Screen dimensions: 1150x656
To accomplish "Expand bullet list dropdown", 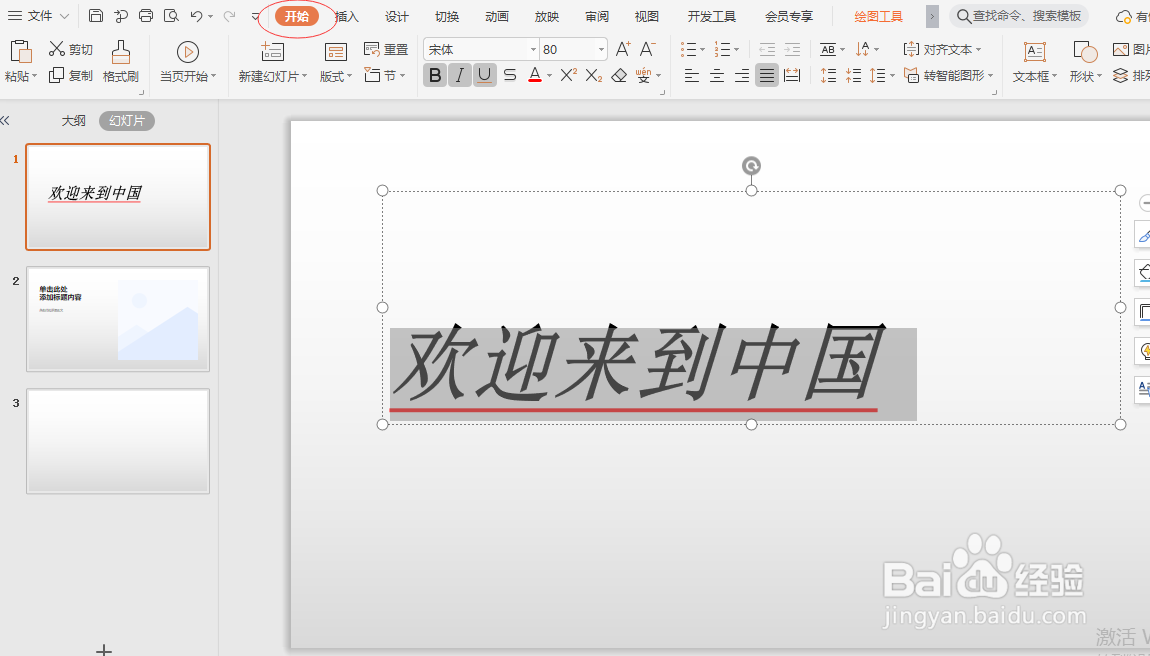I will (x=702, y=50).
